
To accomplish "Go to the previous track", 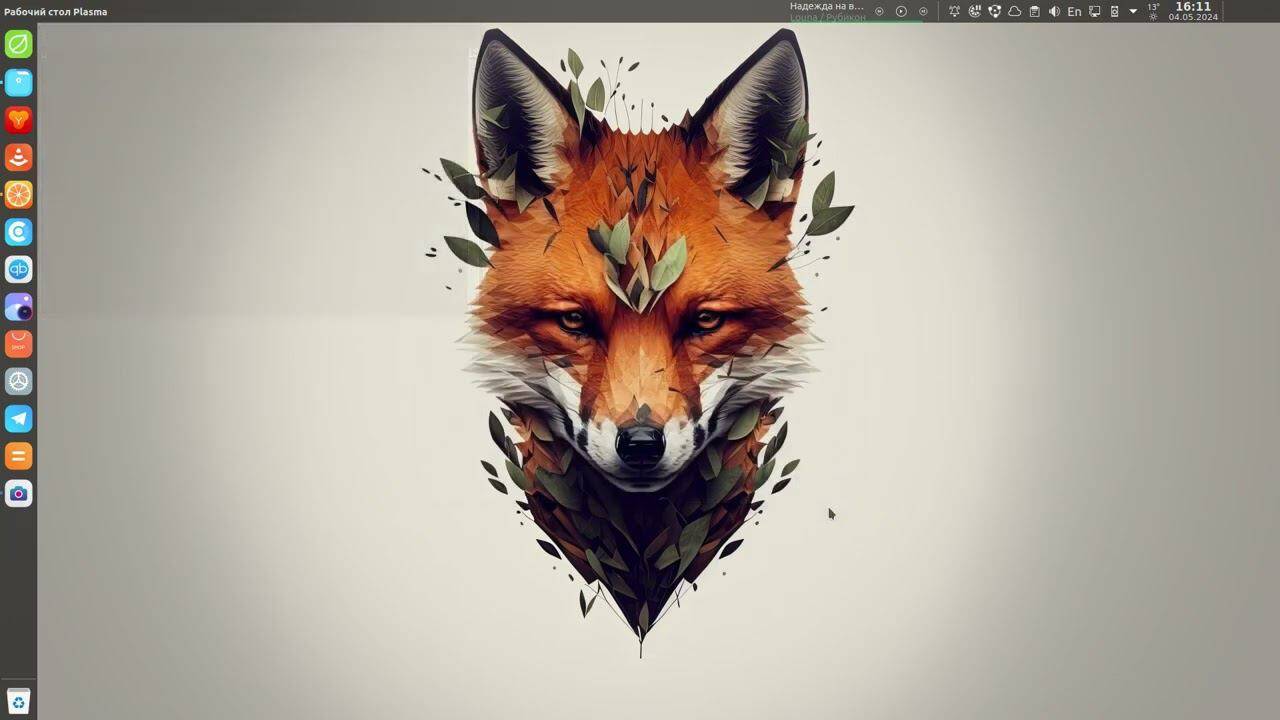I will (879, 12).
